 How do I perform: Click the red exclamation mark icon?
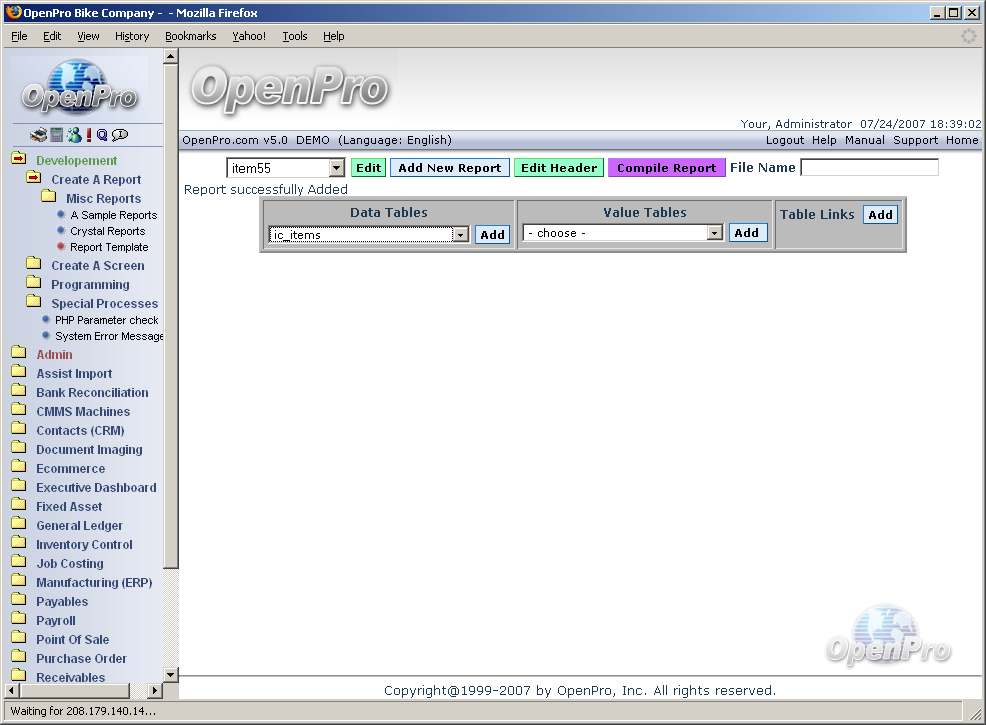coord(88,135)
